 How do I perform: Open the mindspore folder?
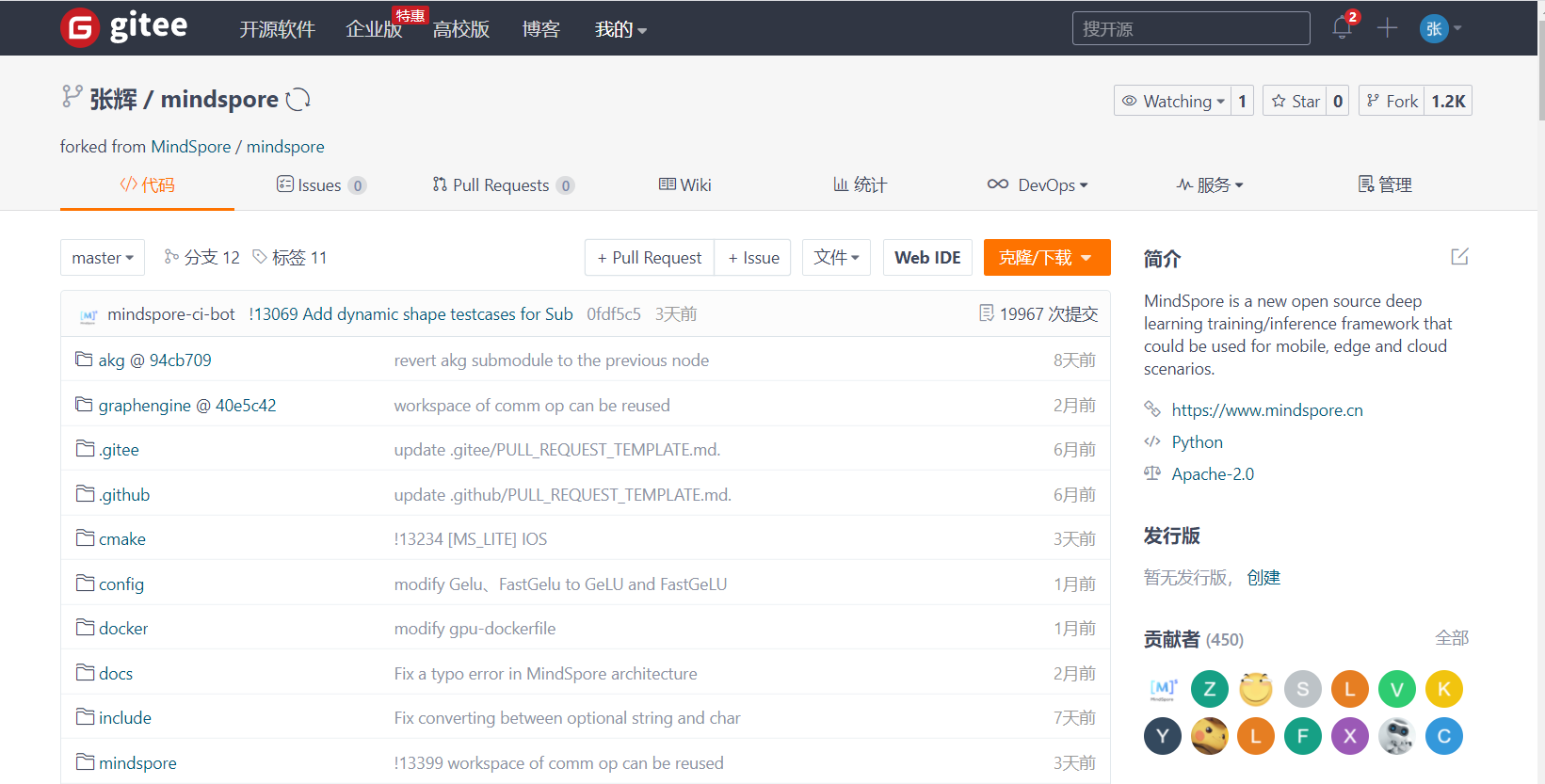tap(137, 763)
